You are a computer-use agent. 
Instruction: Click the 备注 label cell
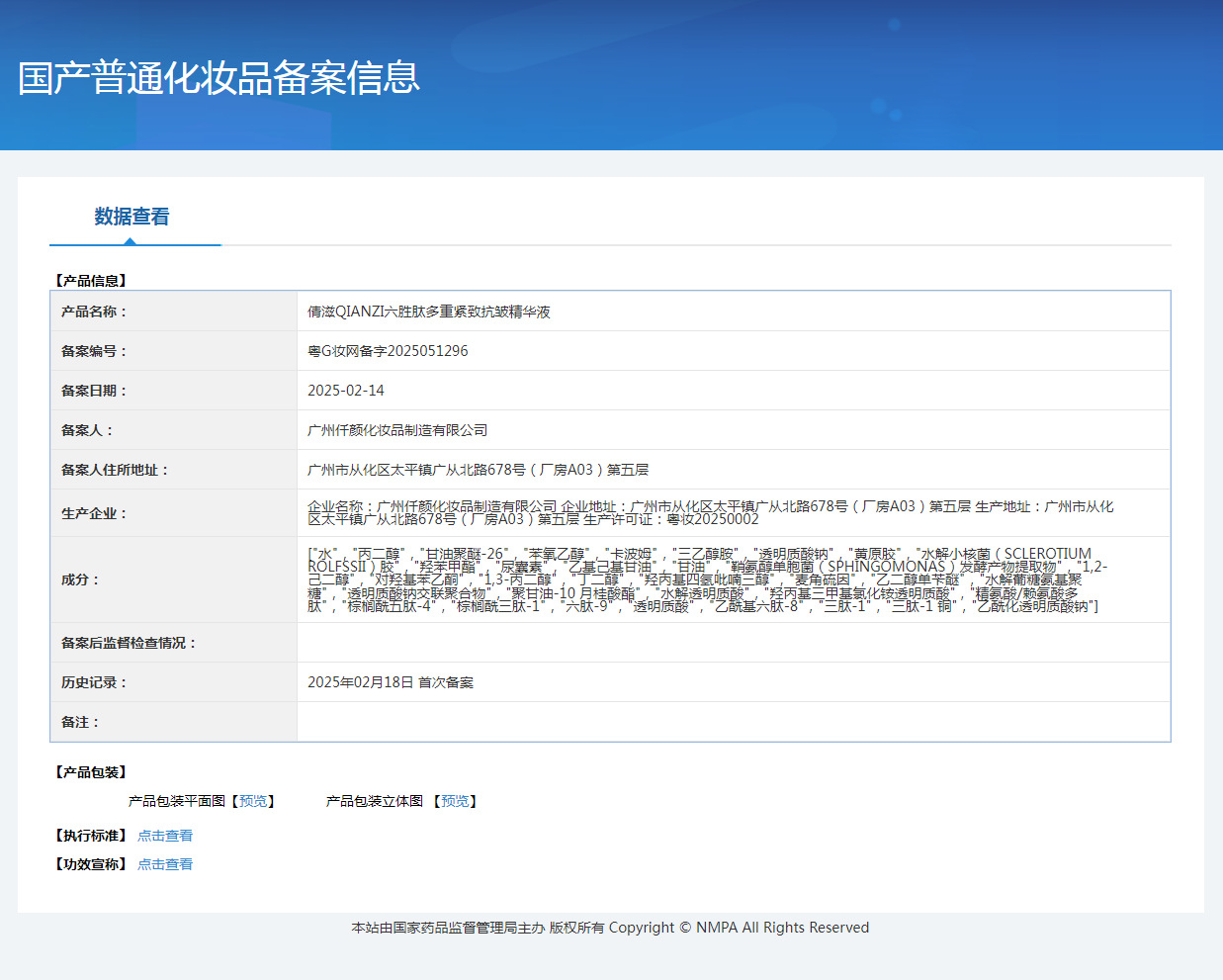point(174,722)
